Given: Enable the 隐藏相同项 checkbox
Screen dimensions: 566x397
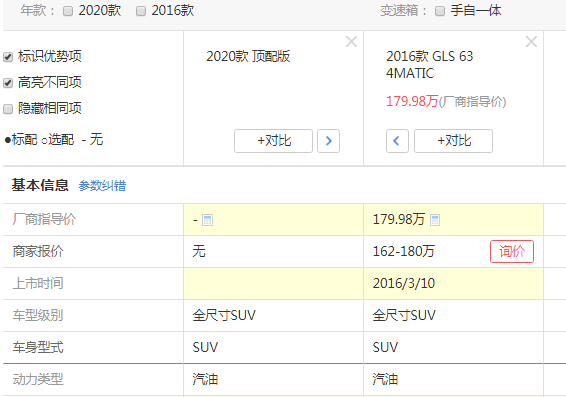Looking at the screenshot, I should pyautogui.click(x=8, y=109).
